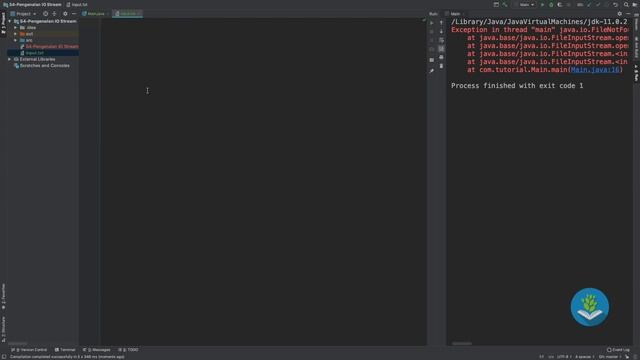Click the Debug (bug) toolbar icon
Viewport: 640px width, 360px height.
[x=551, y=4]
